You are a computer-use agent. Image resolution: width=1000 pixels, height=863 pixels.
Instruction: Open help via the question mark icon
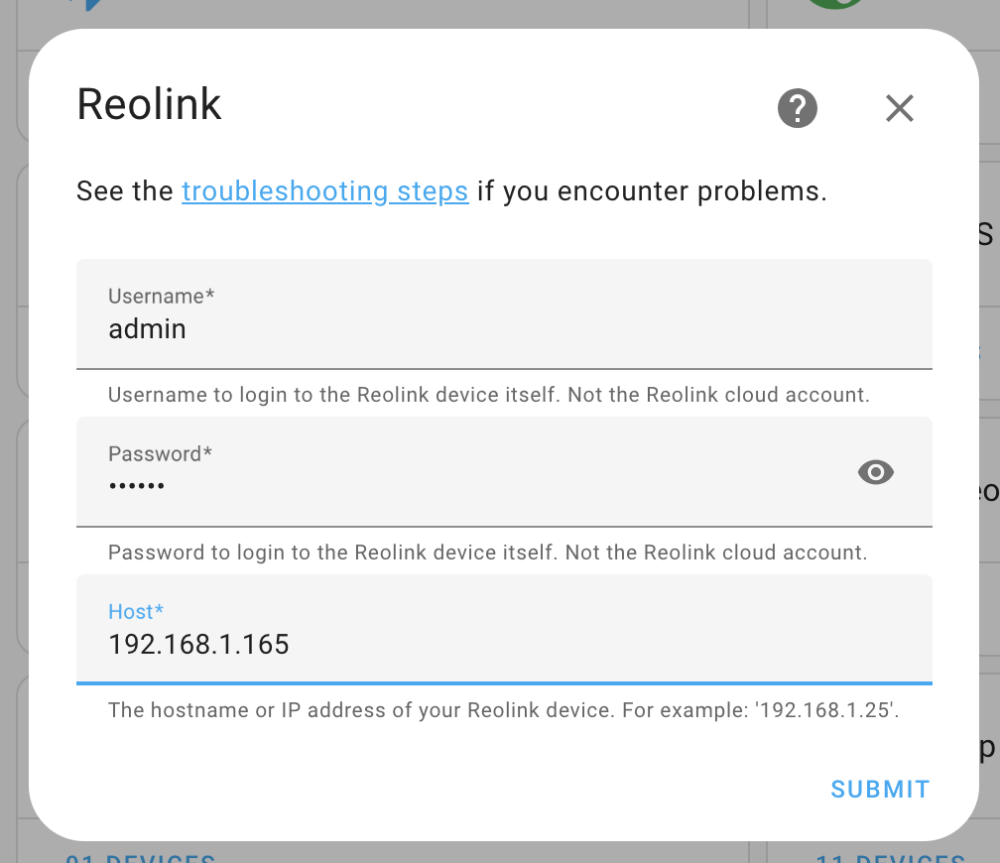click(797, 108)
